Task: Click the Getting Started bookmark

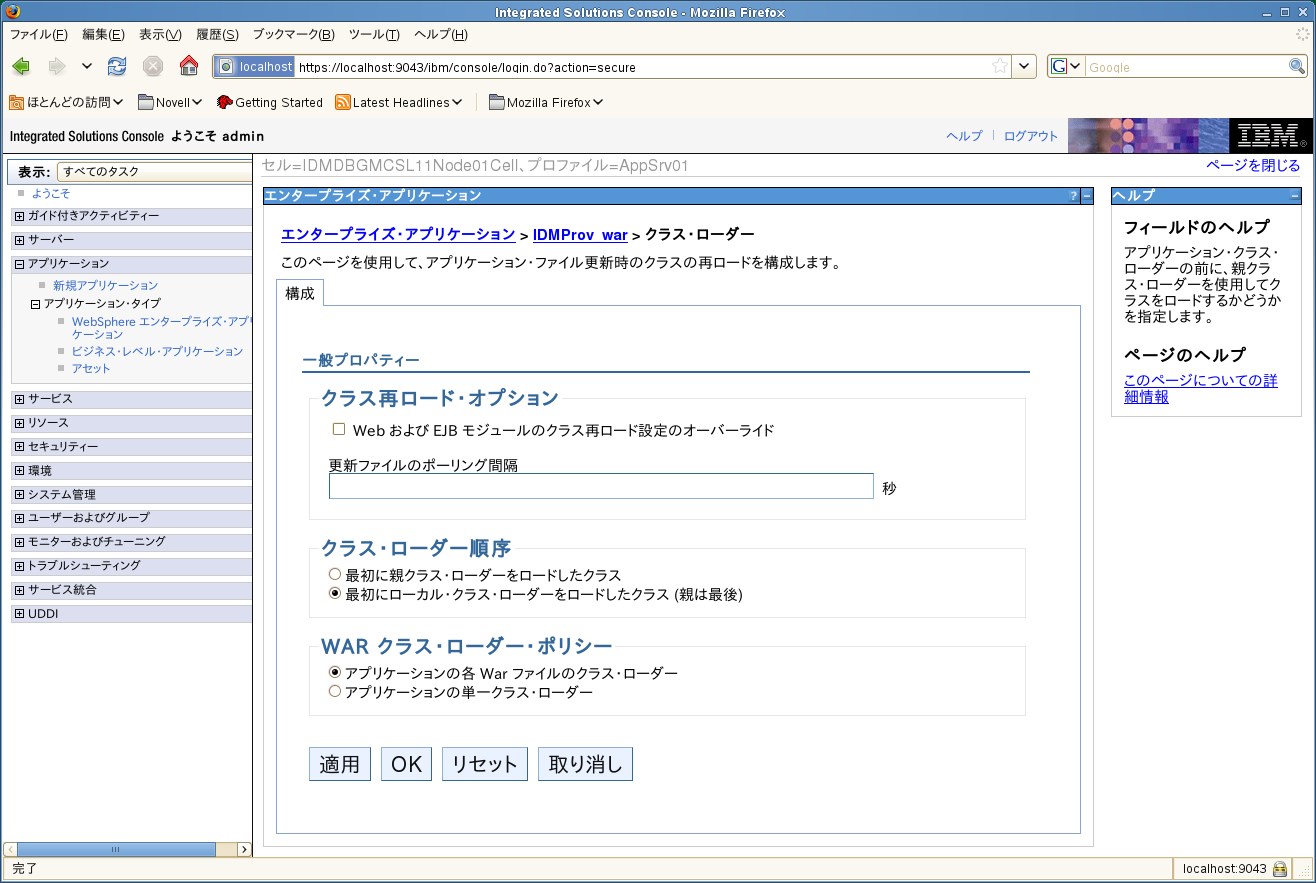Action: pos(269,102)
